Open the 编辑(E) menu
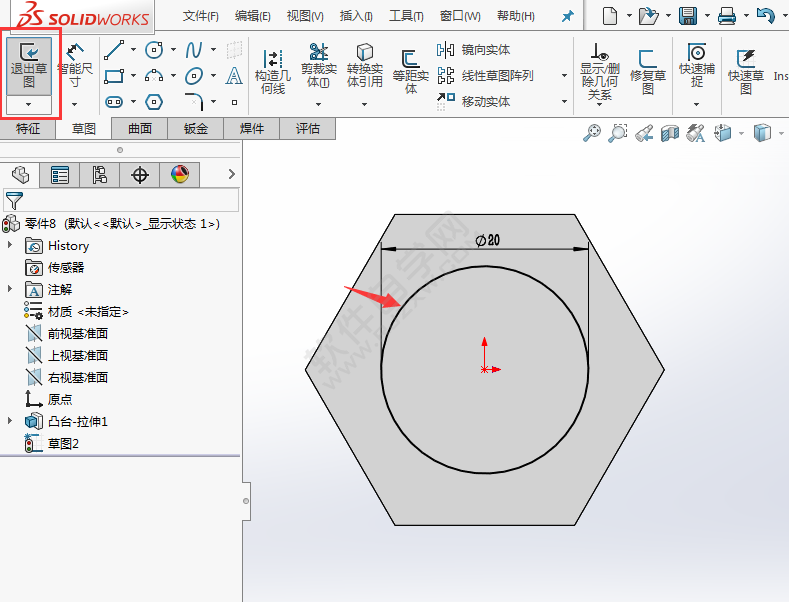Viewport: 789px width, 602px height. (x=253, y=16)
